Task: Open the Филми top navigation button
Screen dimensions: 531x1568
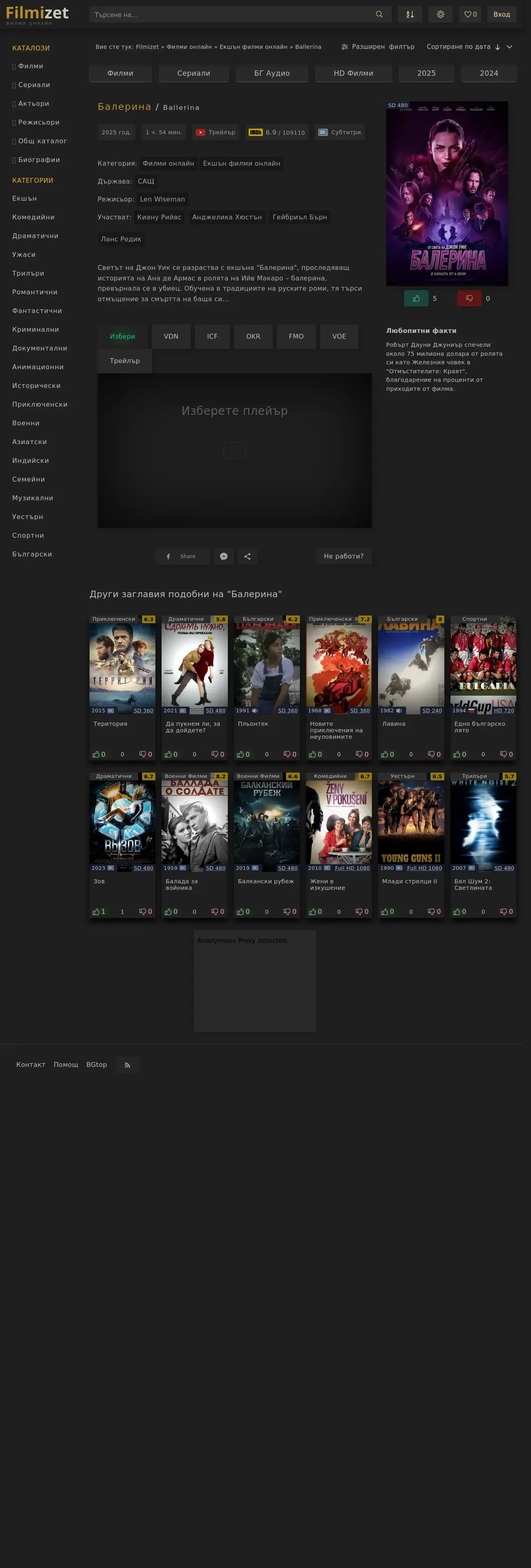Action: coord(120,73)
